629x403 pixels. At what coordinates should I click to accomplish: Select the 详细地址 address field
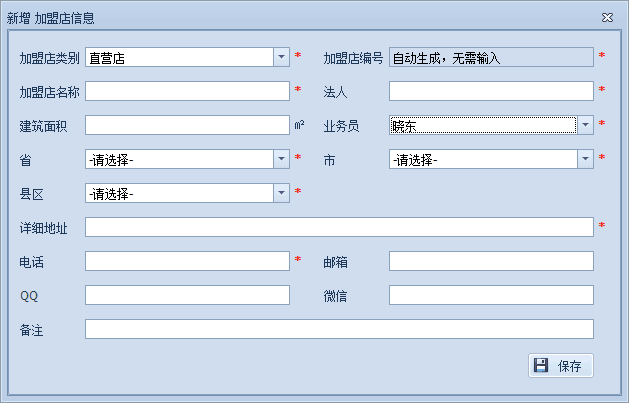coord(339,227)
